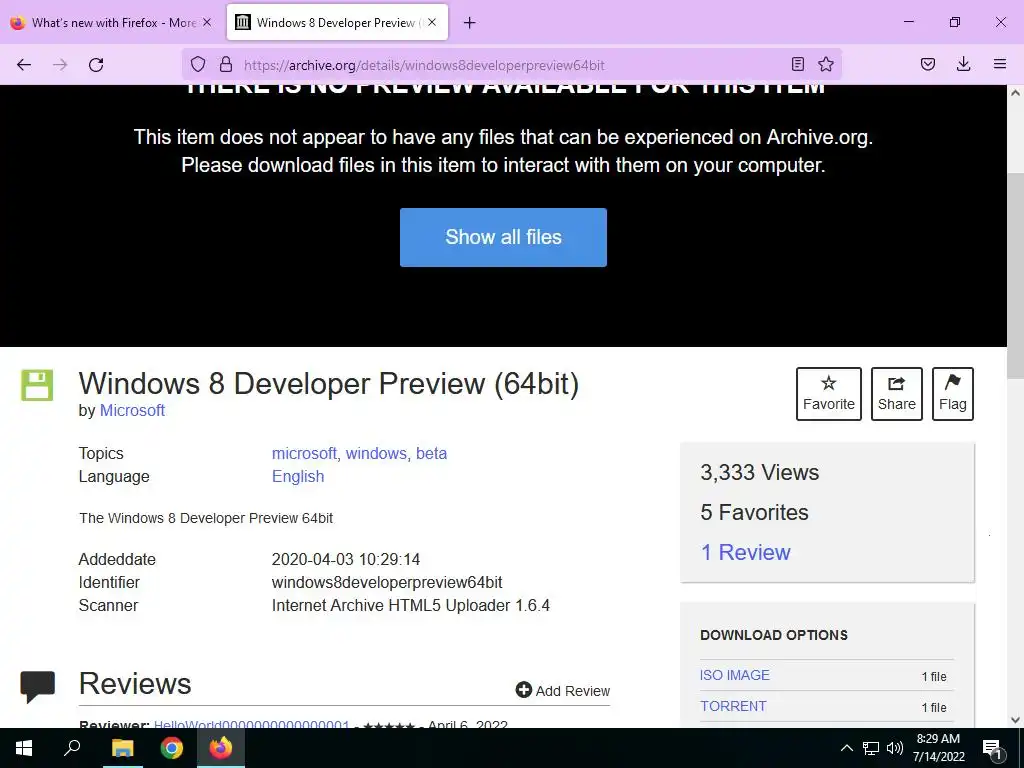Click the Windows 8 Developer Preview (64bit) title
This screenshot has height=768, width=1024.
(328, 383)
